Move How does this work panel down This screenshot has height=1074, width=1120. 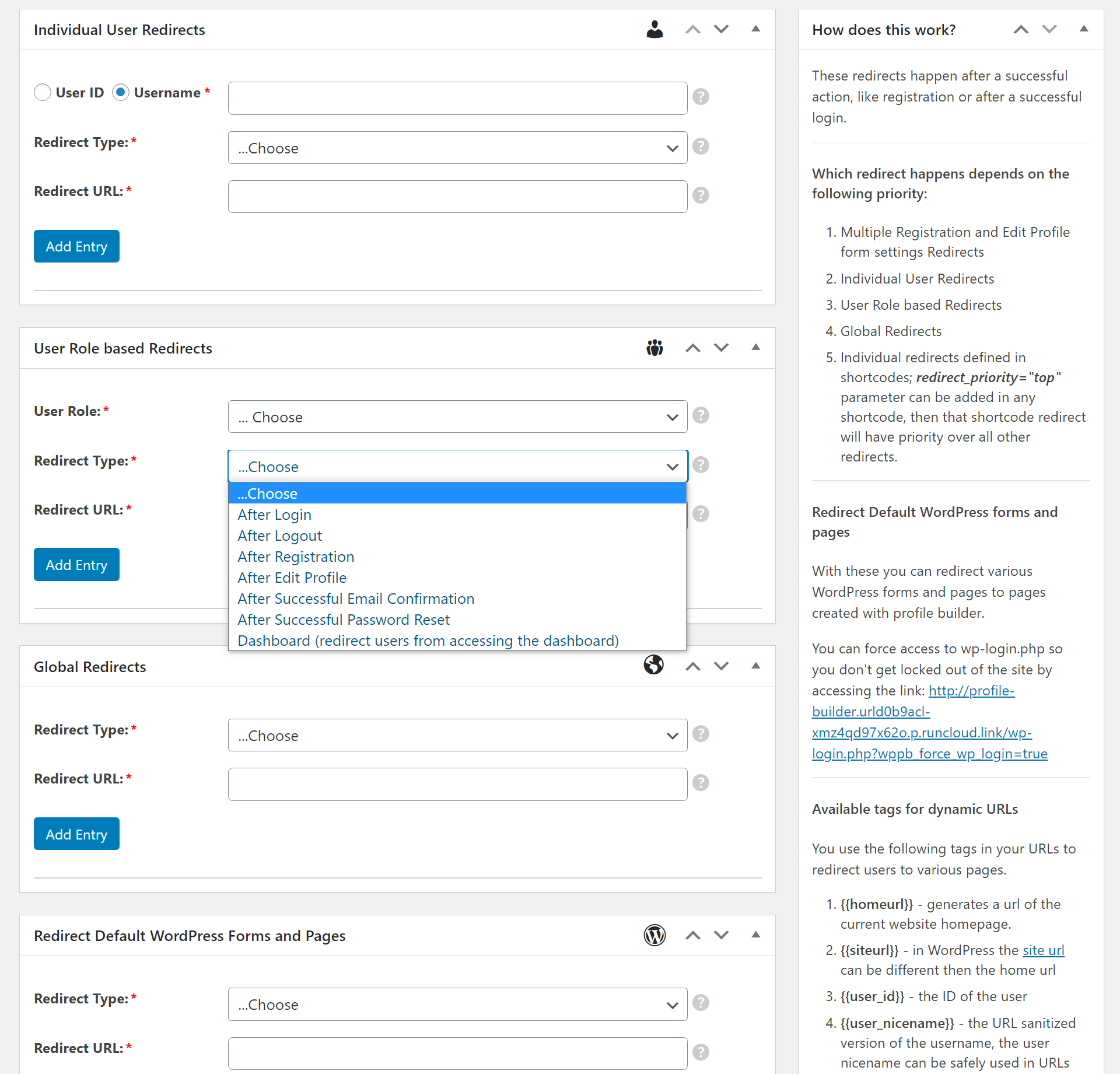tap(1049, 29)
